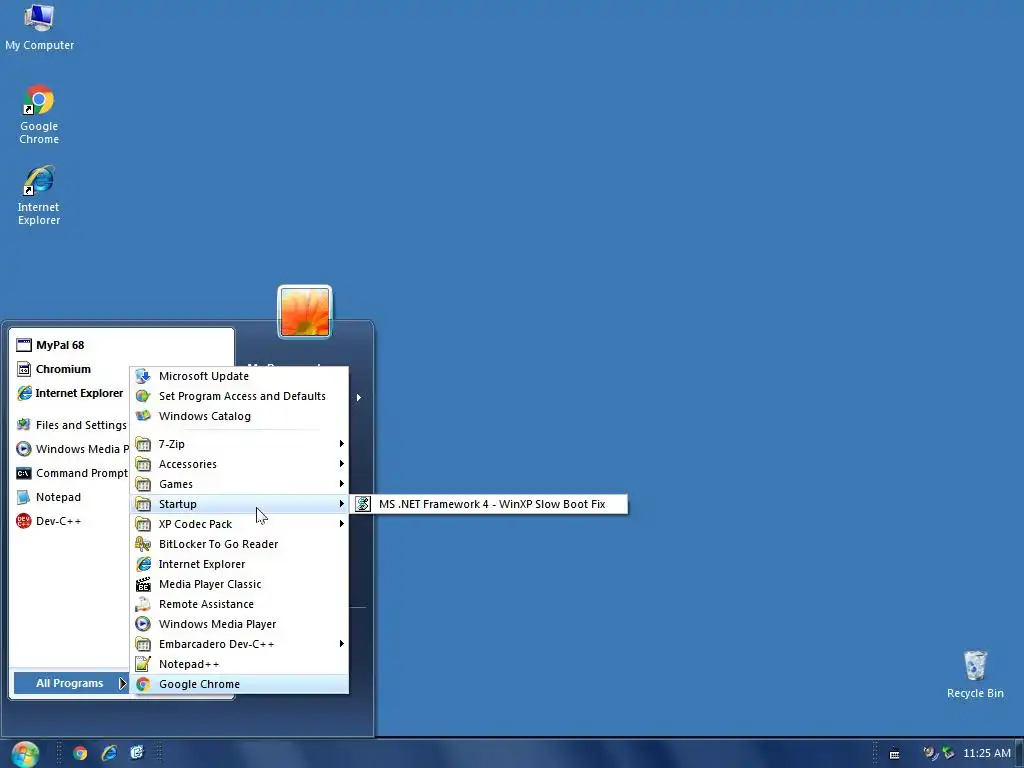
Task: Click the Start orb button
Action: tap(25, 754)
